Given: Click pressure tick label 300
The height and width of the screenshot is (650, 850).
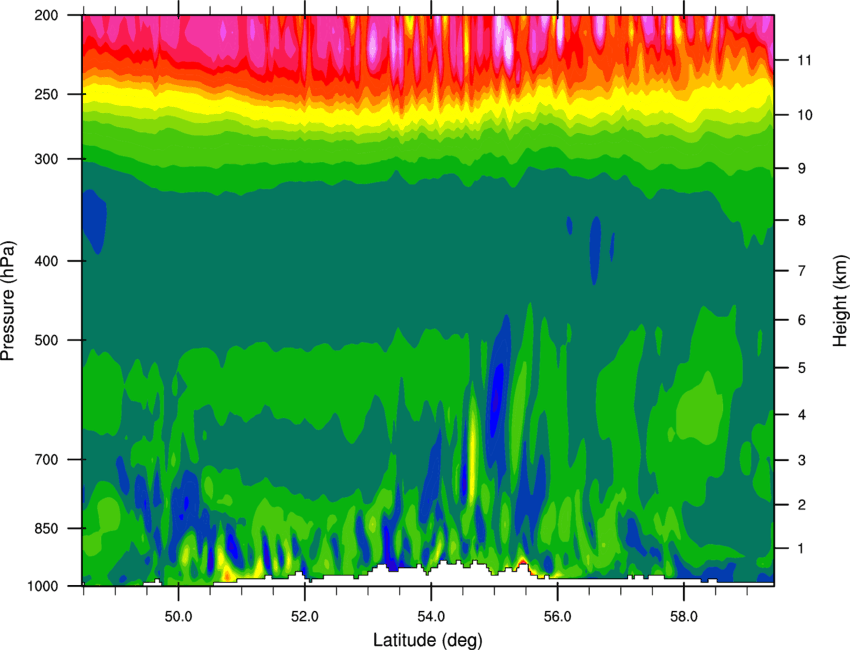Looking at the screenshot, I should click(x=46, y=159).
